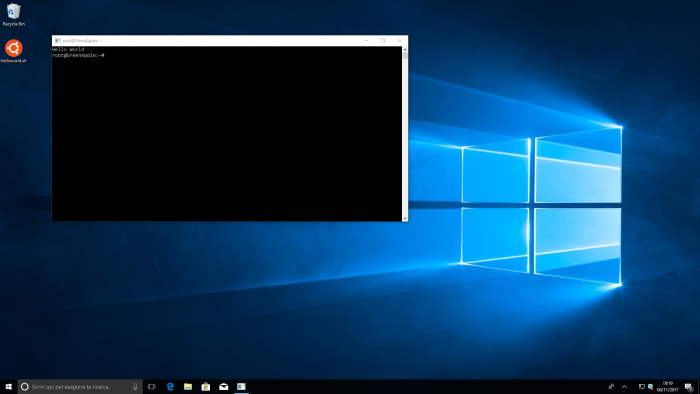This screenshot has height=394, width=700.
Task: Open the taskbar clock and date
Action: pos(667,386)
